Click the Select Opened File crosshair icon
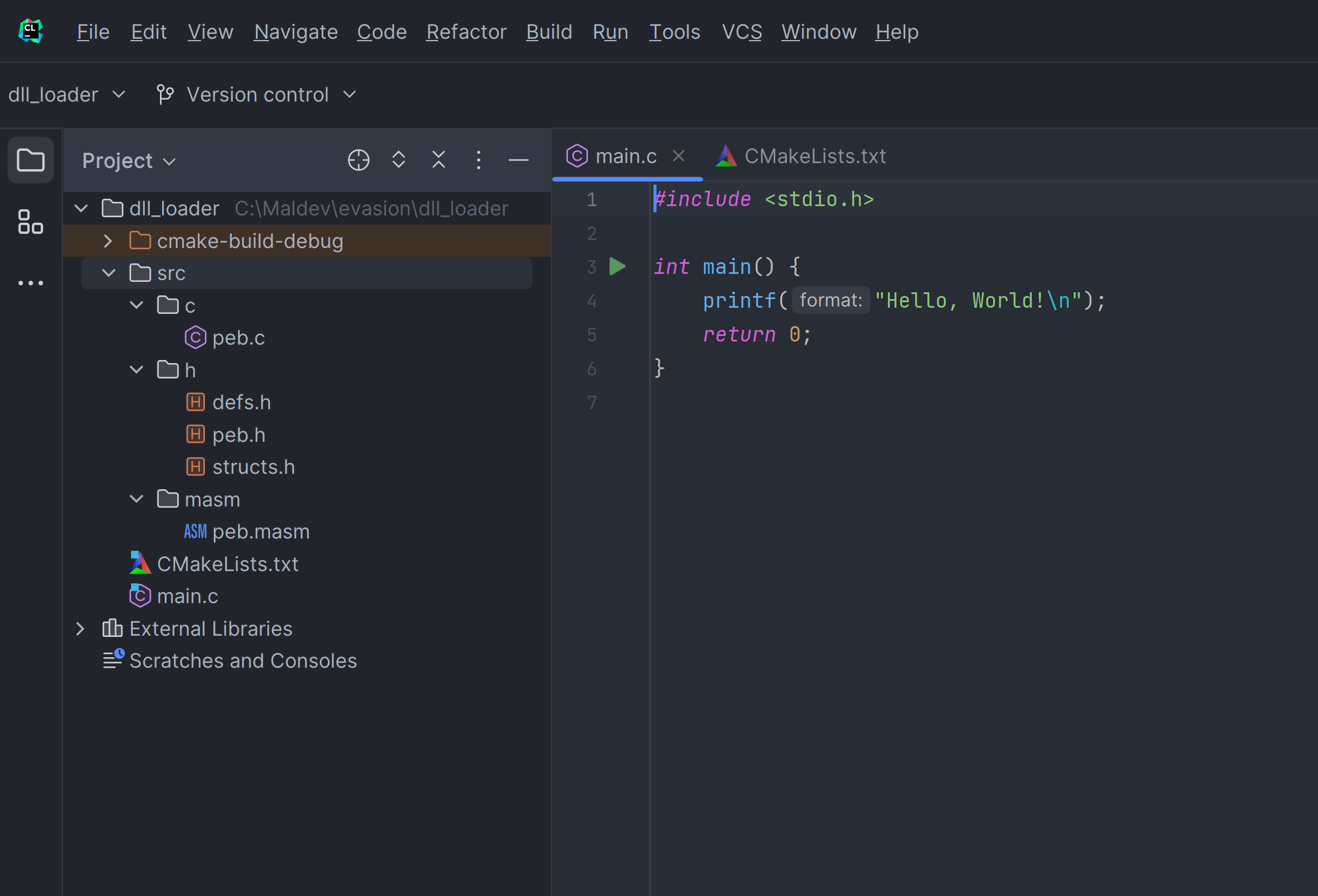Image resolution: width=1318 pixels, height=896 pixels. coord(358,160)
